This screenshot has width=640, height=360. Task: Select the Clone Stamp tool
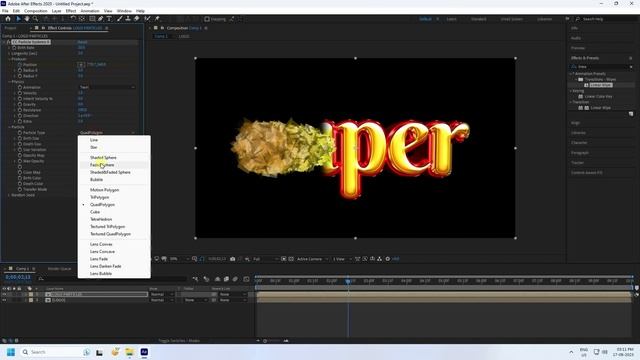coord(128,19)
